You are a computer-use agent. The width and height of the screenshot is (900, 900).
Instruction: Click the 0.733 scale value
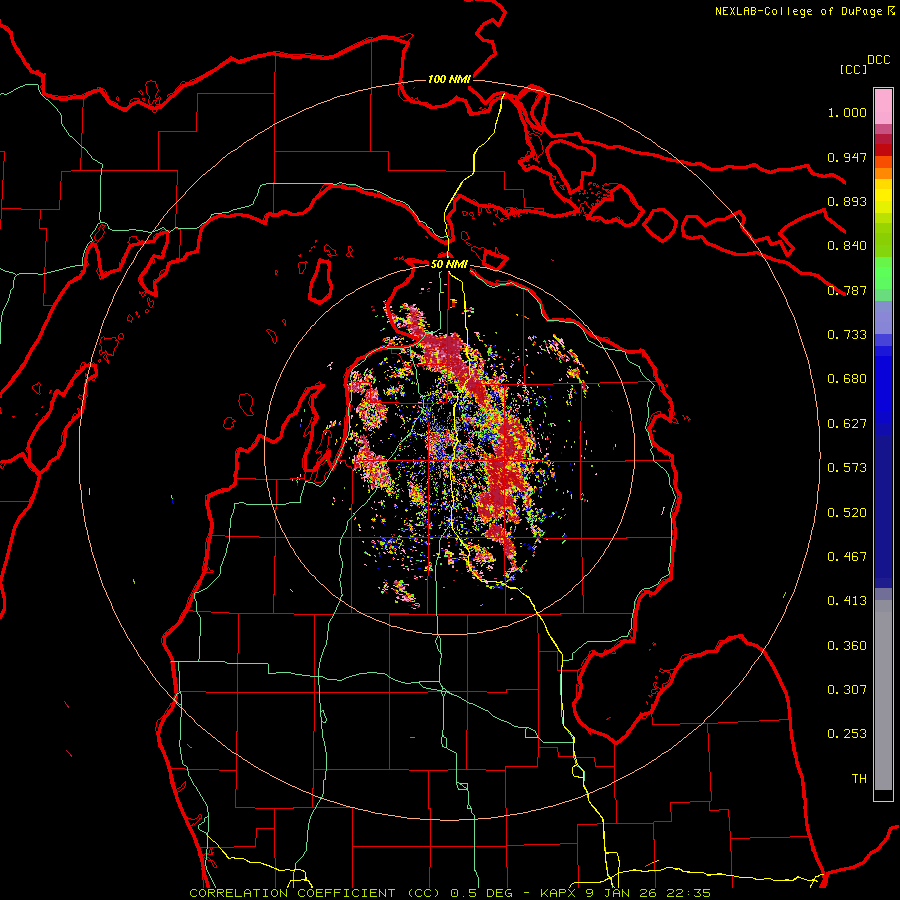pos(847,335)
